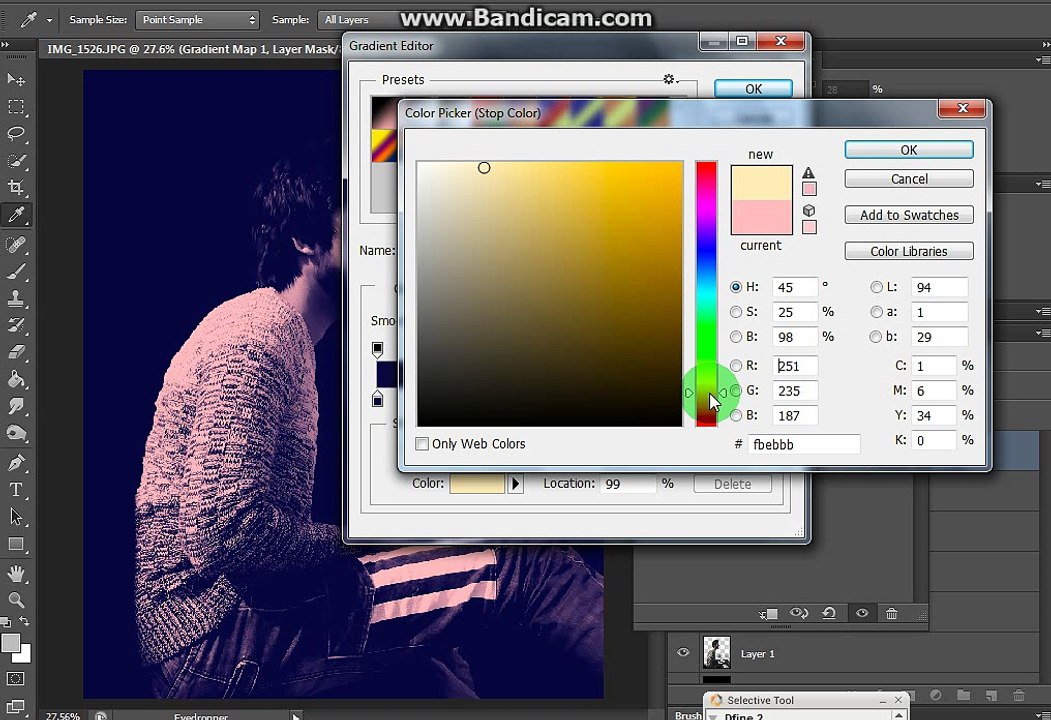Click the dark blue gradient color stop
The width and height of the screenshot is (1051, 720).
[378, 401]
